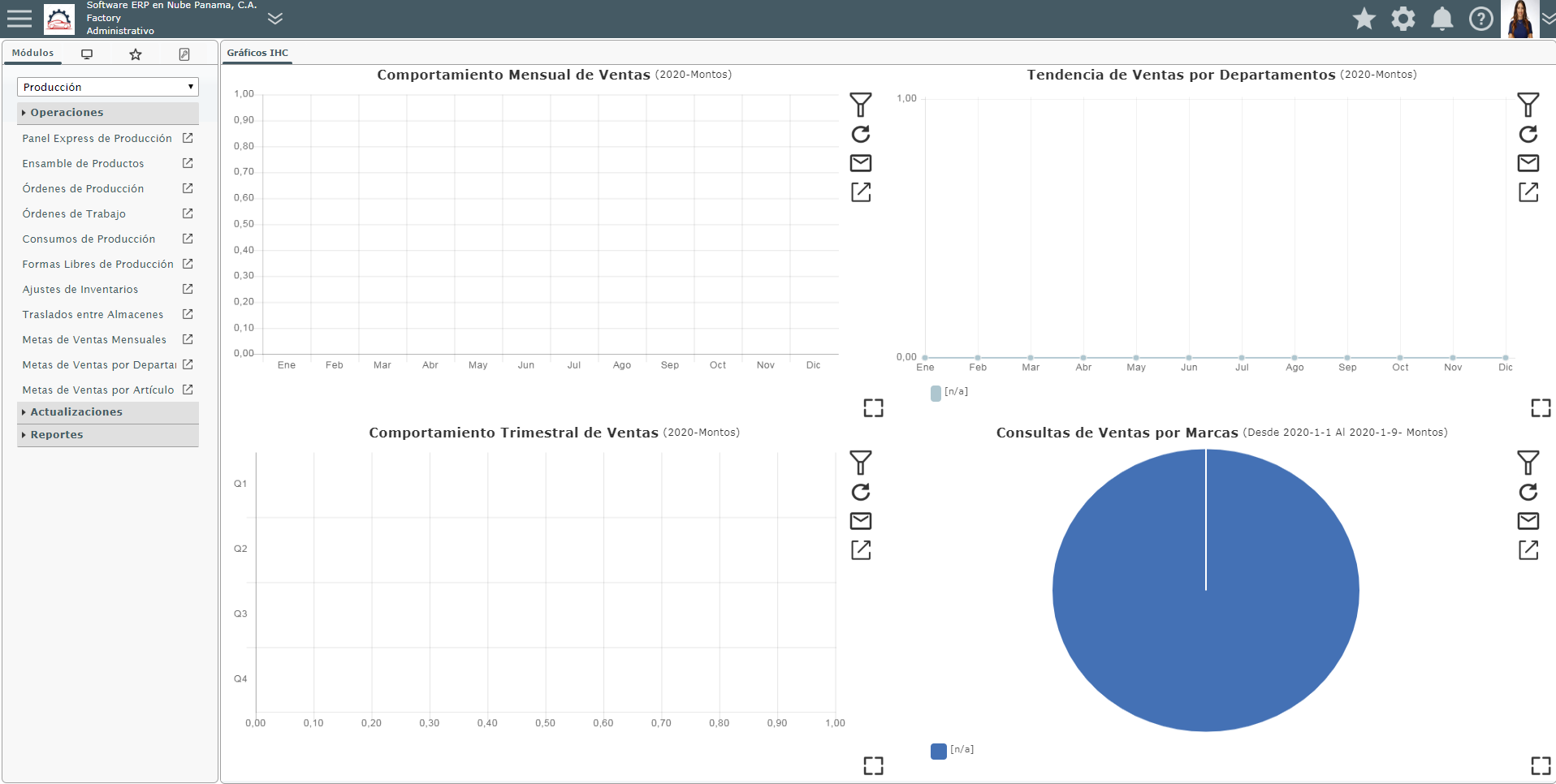Open Órdenes de Producción link
Viewport: 1556px width, 784px height.
tap(83, 189)
